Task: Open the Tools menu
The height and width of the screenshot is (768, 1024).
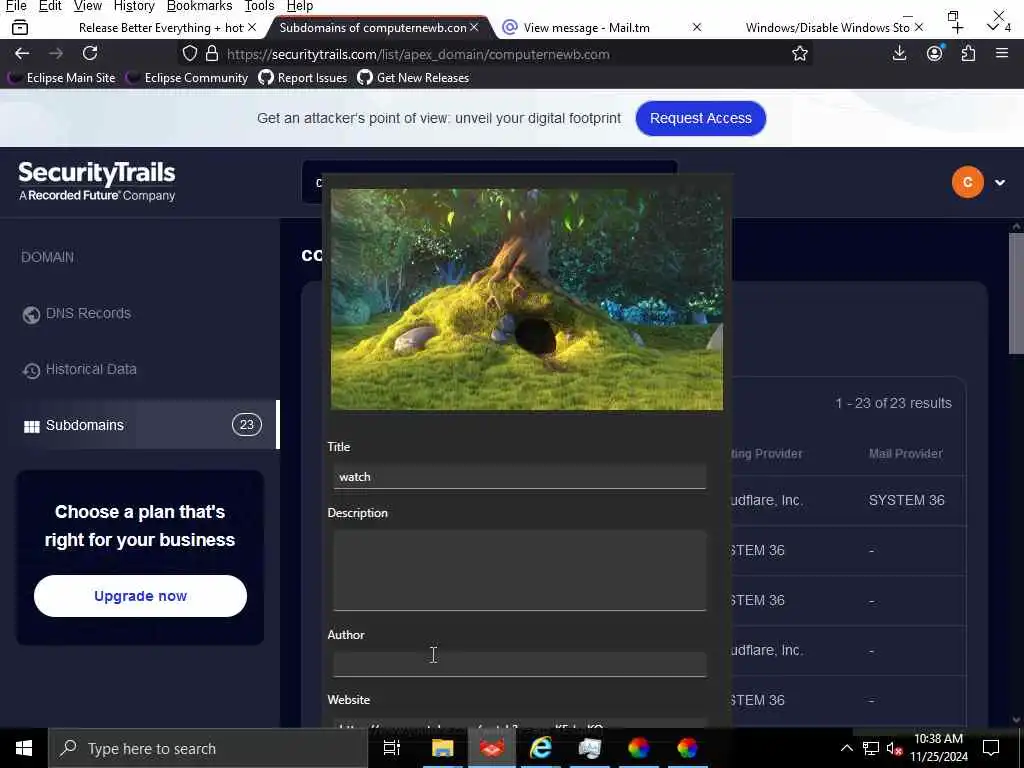Action: click(259, 6)
